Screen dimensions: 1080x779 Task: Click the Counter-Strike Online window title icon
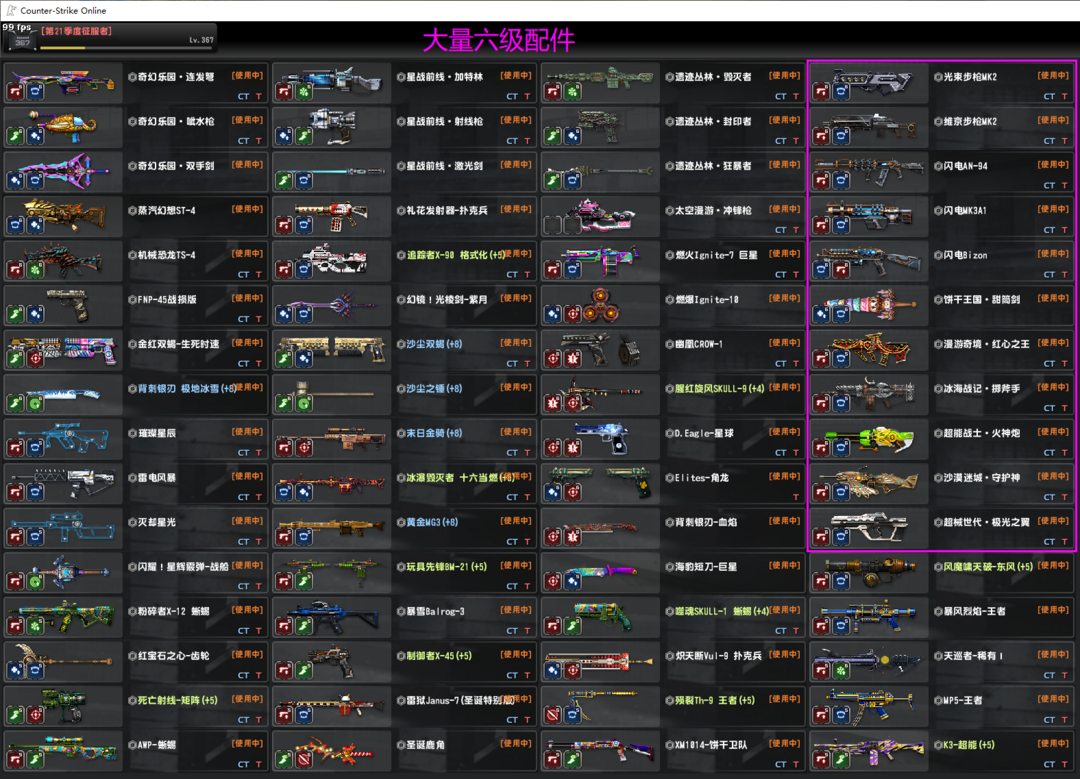point(10,10)
